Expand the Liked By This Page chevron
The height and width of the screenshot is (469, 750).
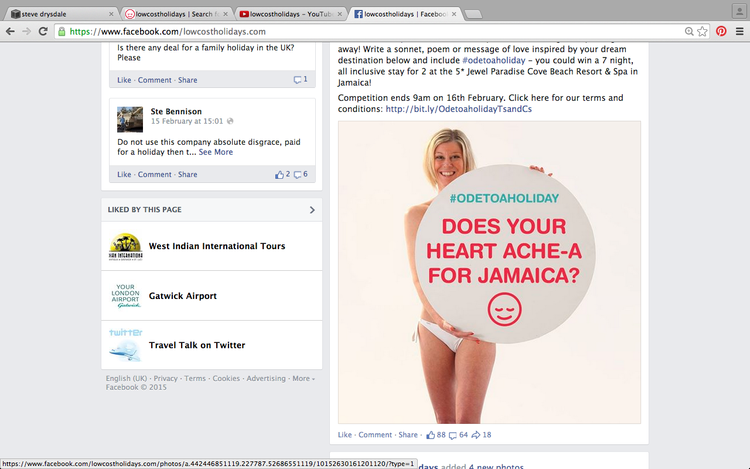tap(312, 210)
